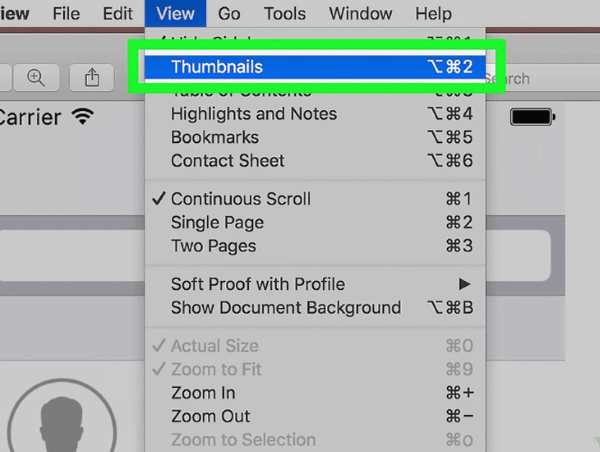Choose Bookmarks from the View menu
This screenshot has height=452, width=600.
point(215,137)
